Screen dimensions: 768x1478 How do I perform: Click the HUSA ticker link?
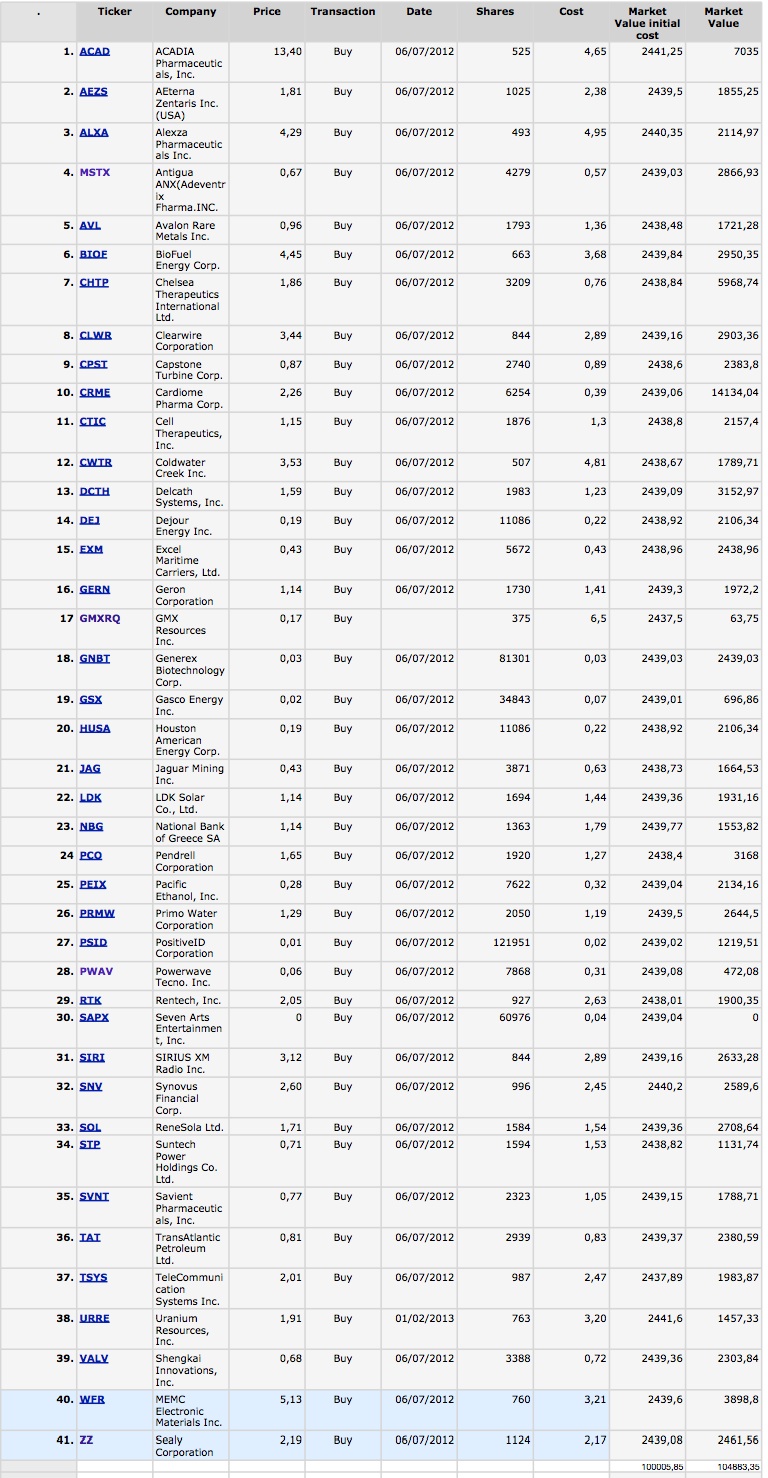pos(95,728)
